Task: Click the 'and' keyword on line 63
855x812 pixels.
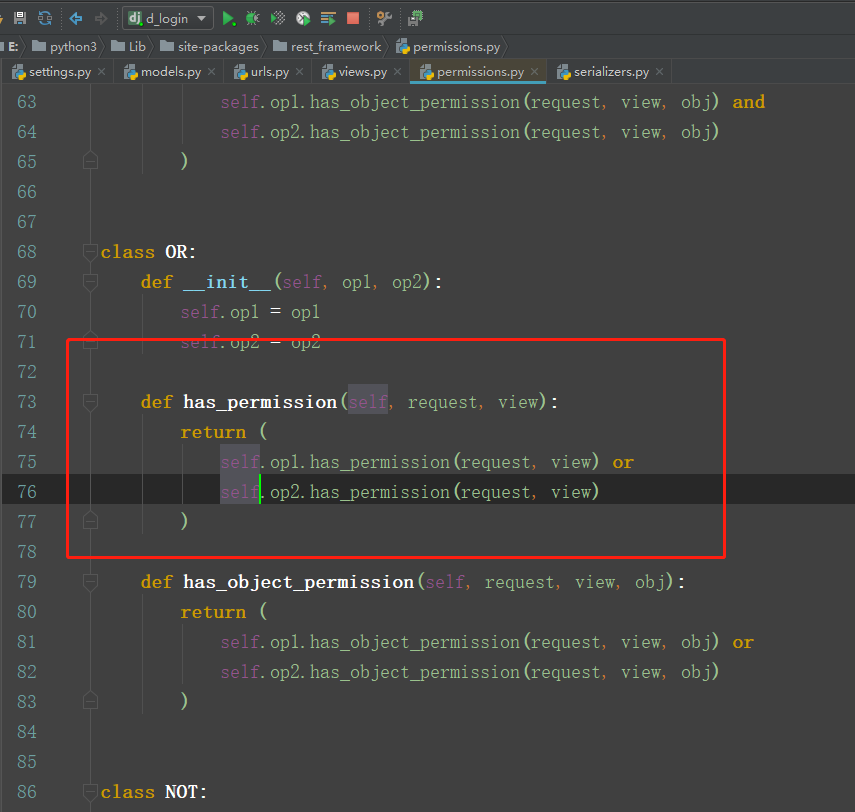Action: (x=749, y=102)
